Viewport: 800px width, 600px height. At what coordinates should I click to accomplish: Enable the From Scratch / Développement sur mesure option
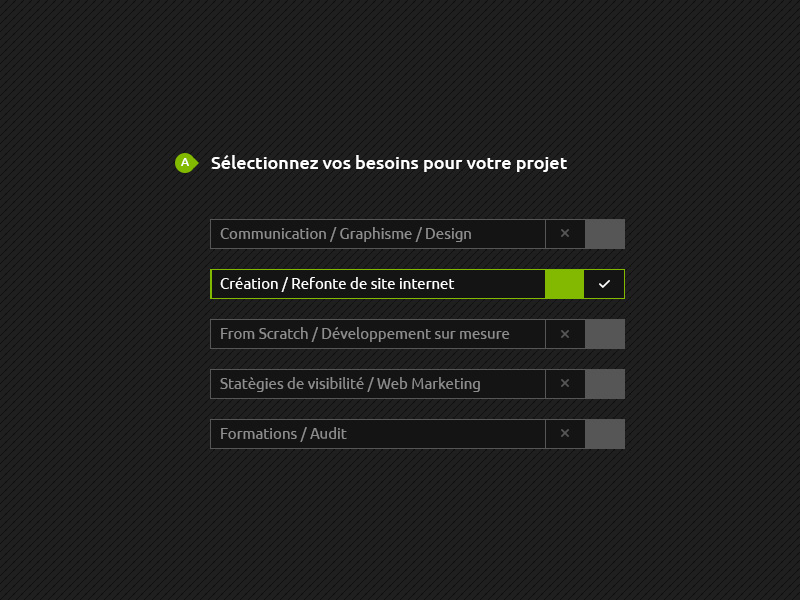click(x=604, y=334)
